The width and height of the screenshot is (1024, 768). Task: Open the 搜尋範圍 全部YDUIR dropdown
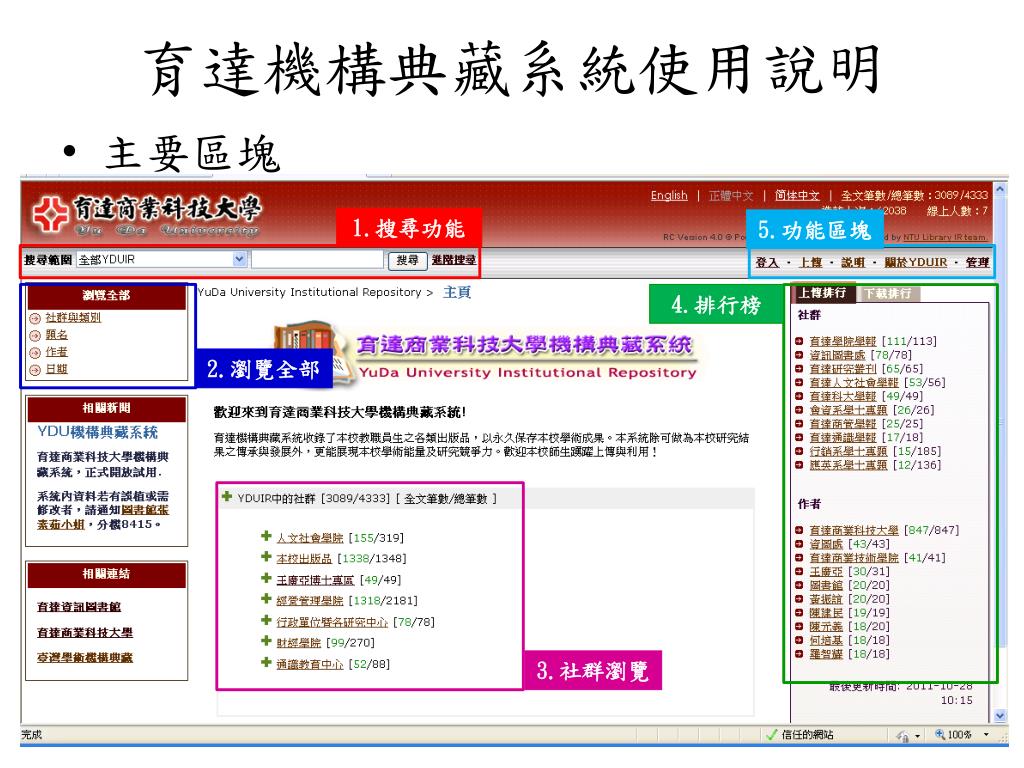[161, 259]
